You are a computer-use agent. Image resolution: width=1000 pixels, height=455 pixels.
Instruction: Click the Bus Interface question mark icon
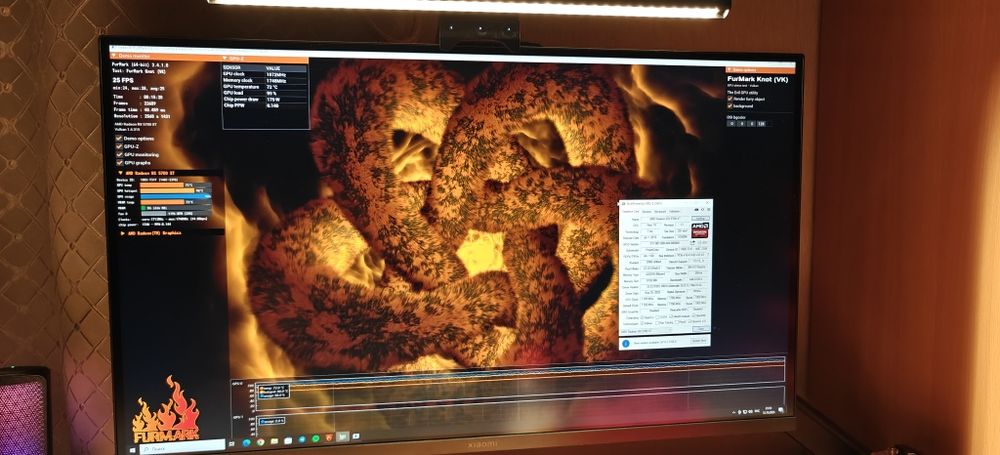click(x=708, y=255)
